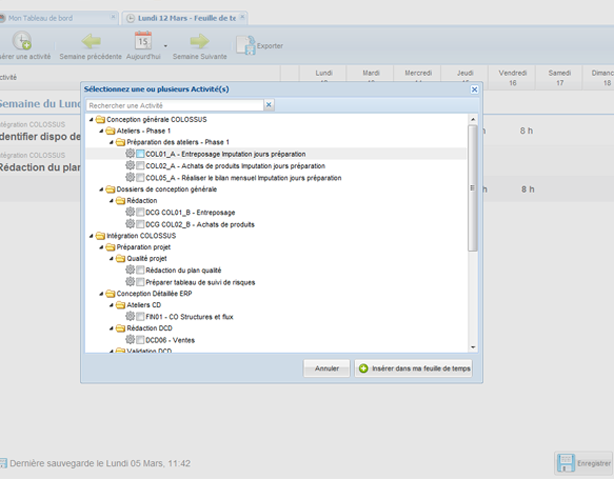
Task: Click the Samedi 17 column header
Action: (559, 78)
